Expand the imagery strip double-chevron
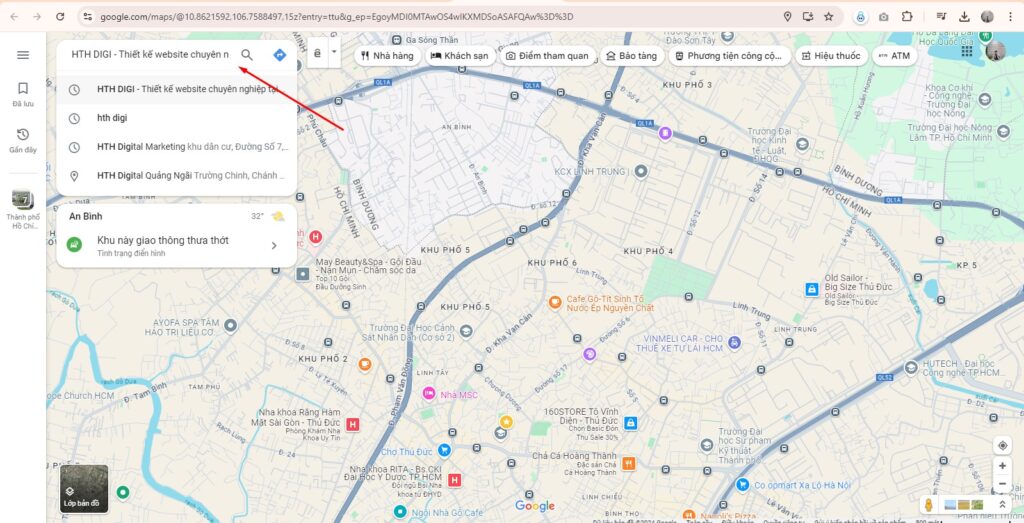The width and height of the screenshot is (1024, 523). point(1002,505)
